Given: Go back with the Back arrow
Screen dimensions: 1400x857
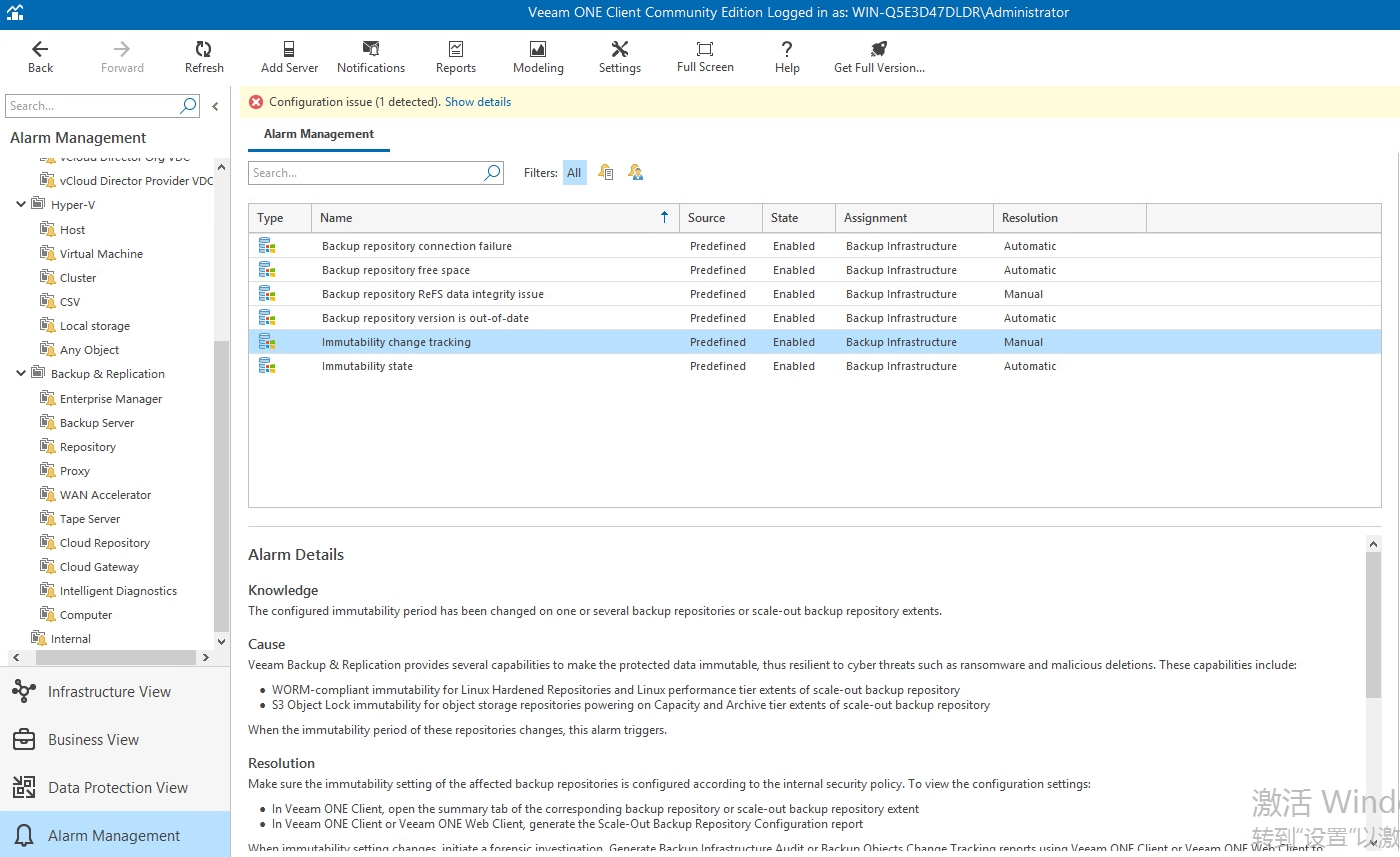Looking at the screenshot, I should (40, 57).
